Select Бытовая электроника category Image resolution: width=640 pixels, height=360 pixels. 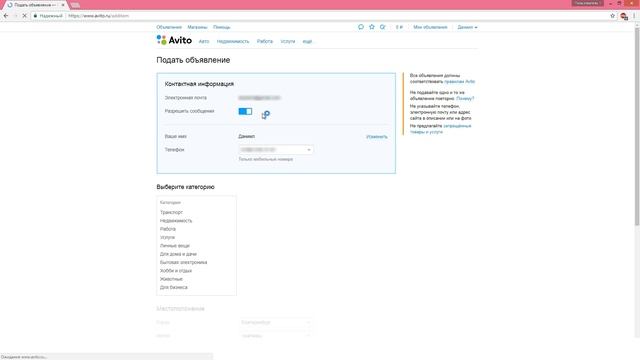(184, 262)
